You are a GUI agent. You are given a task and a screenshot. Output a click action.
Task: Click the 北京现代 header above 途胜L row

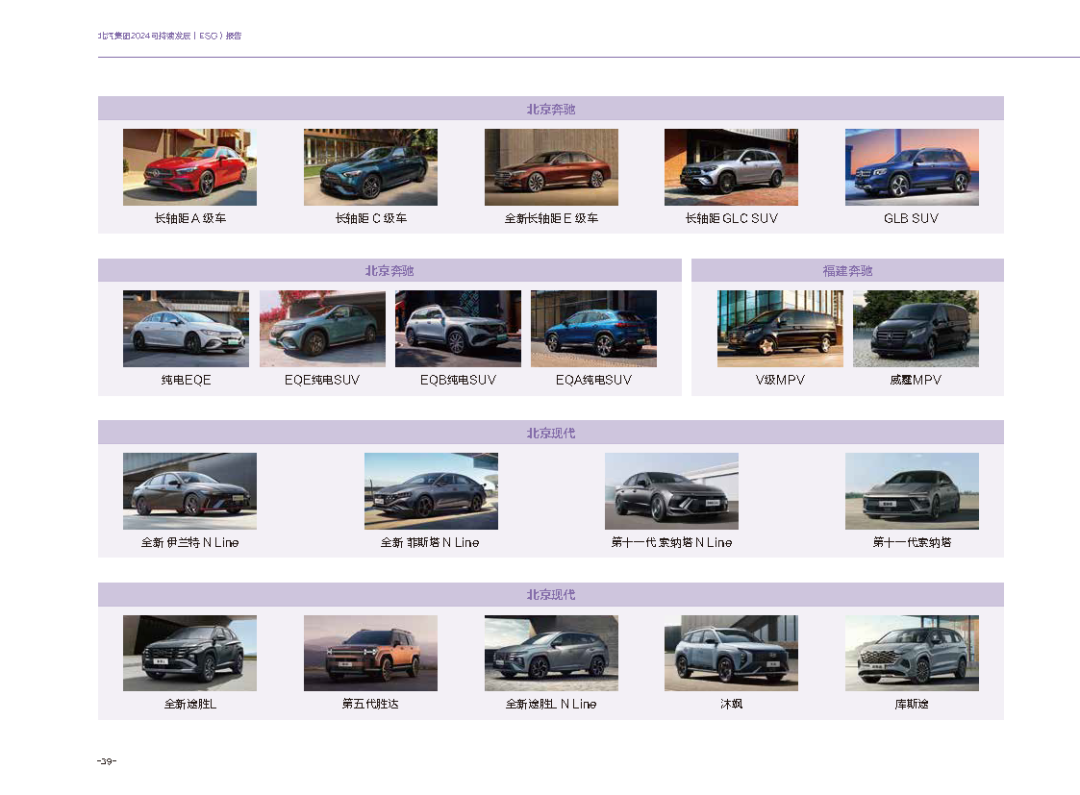coord(550,595)
